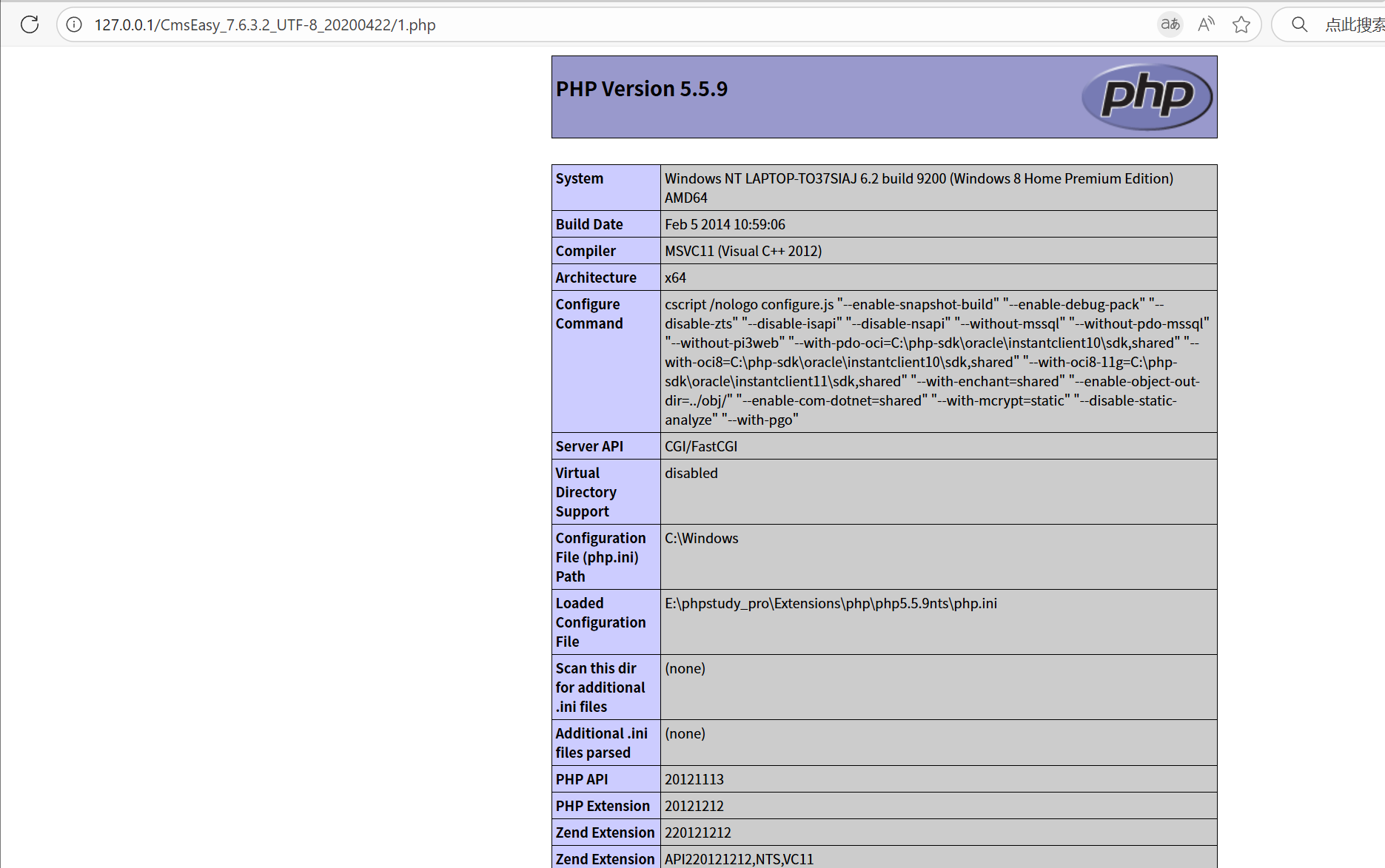Select 'MSVC11 (Visual C++ 2012)' value
1385x868 pixels.
tap(743, 251)
